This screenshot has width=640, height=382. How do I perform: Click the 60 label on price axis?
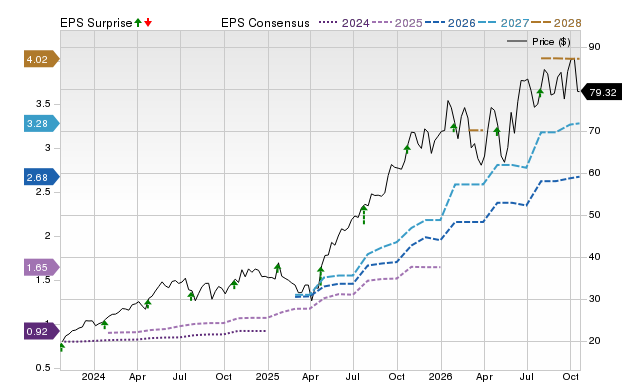tap(594, 173)
